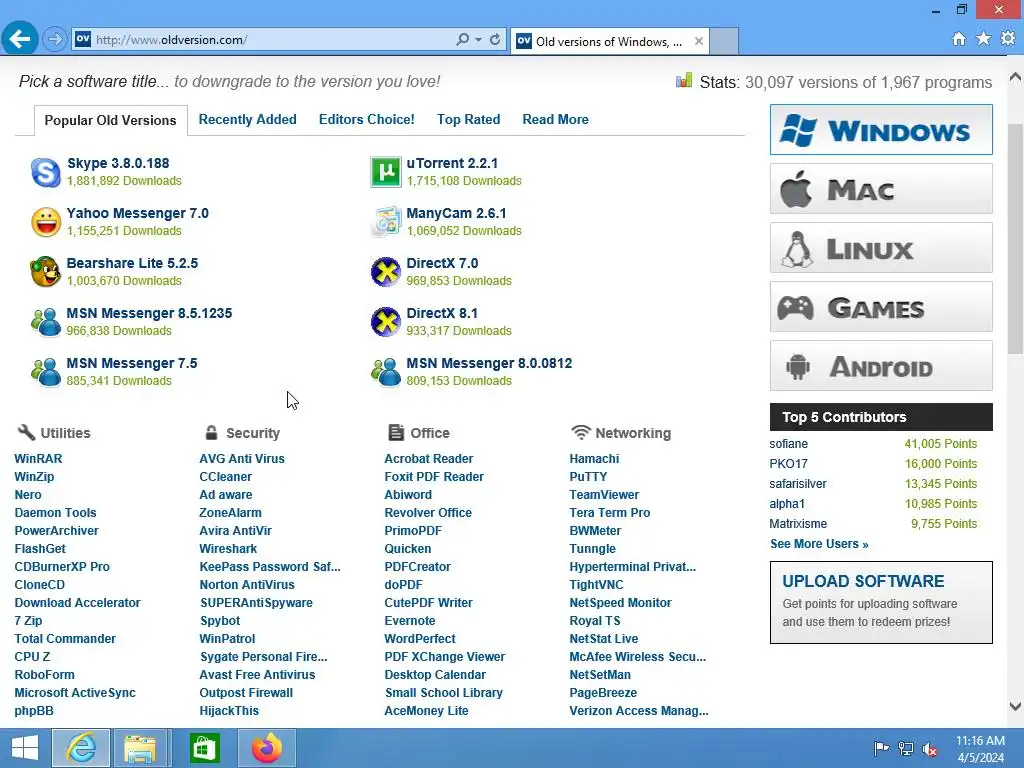Choose the Android platform button
Image resolution: width=1024 pixels, height=768 pixels.
(881, 366)
